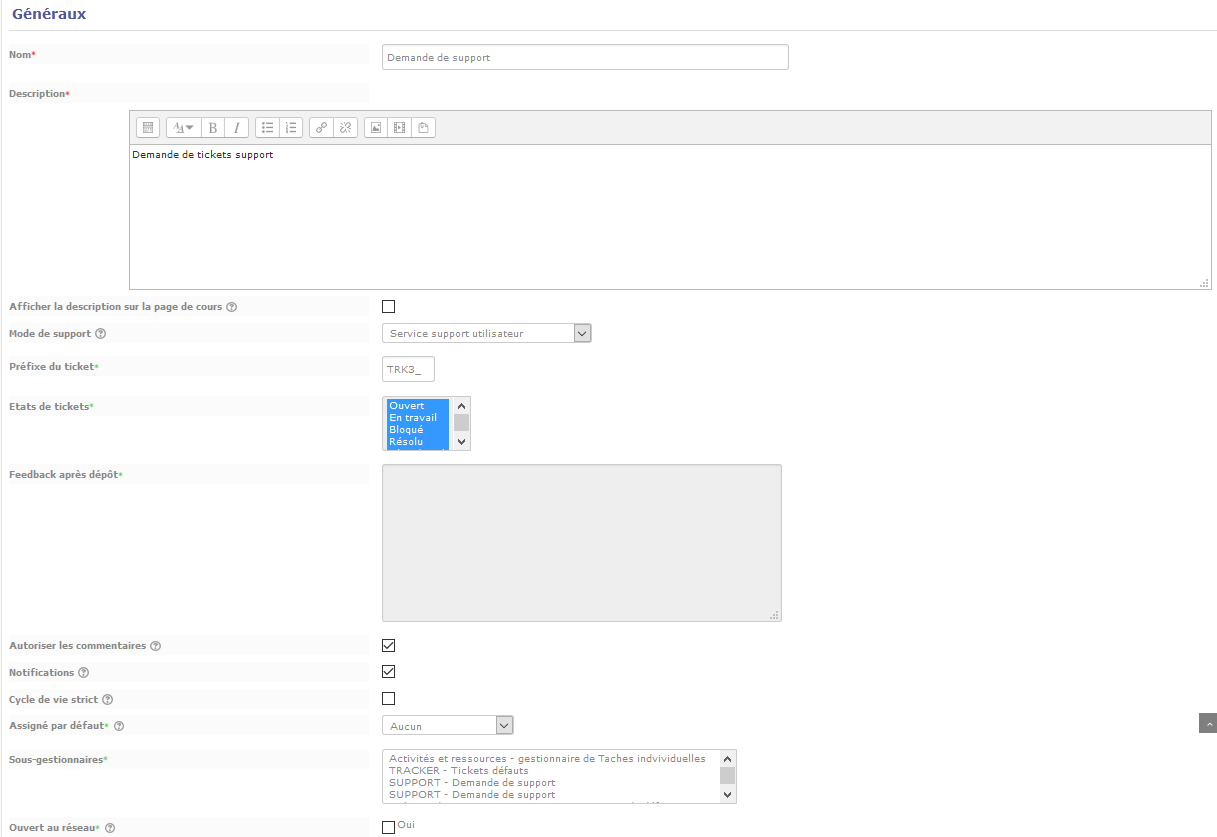This screenshot has width=1217, height=837.
Task: Insert media file via editor toolbar
Action: [399, 128]
